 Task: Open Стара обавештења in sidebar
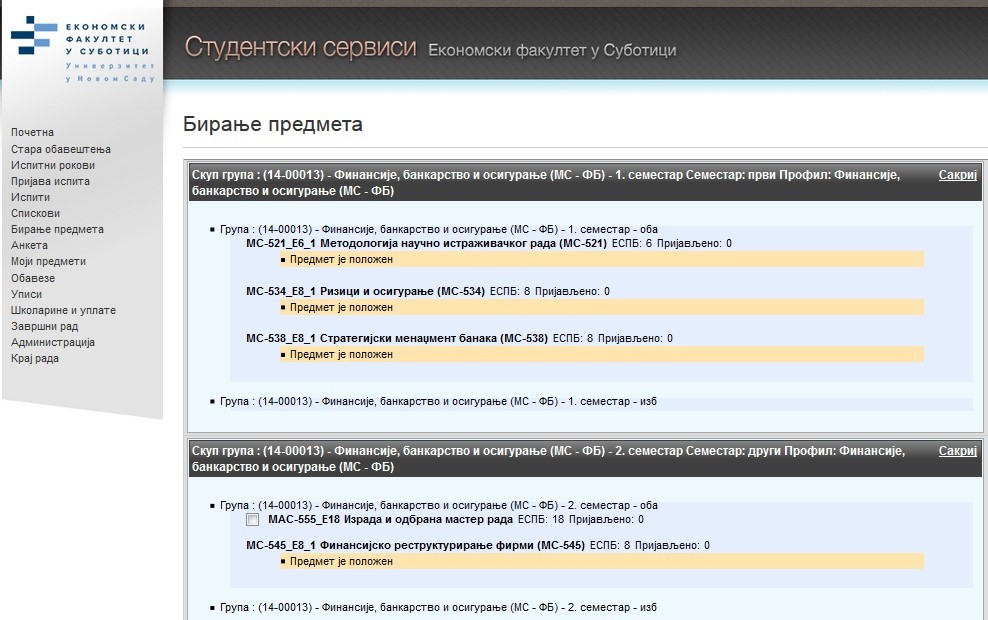(x=60, y=149)
